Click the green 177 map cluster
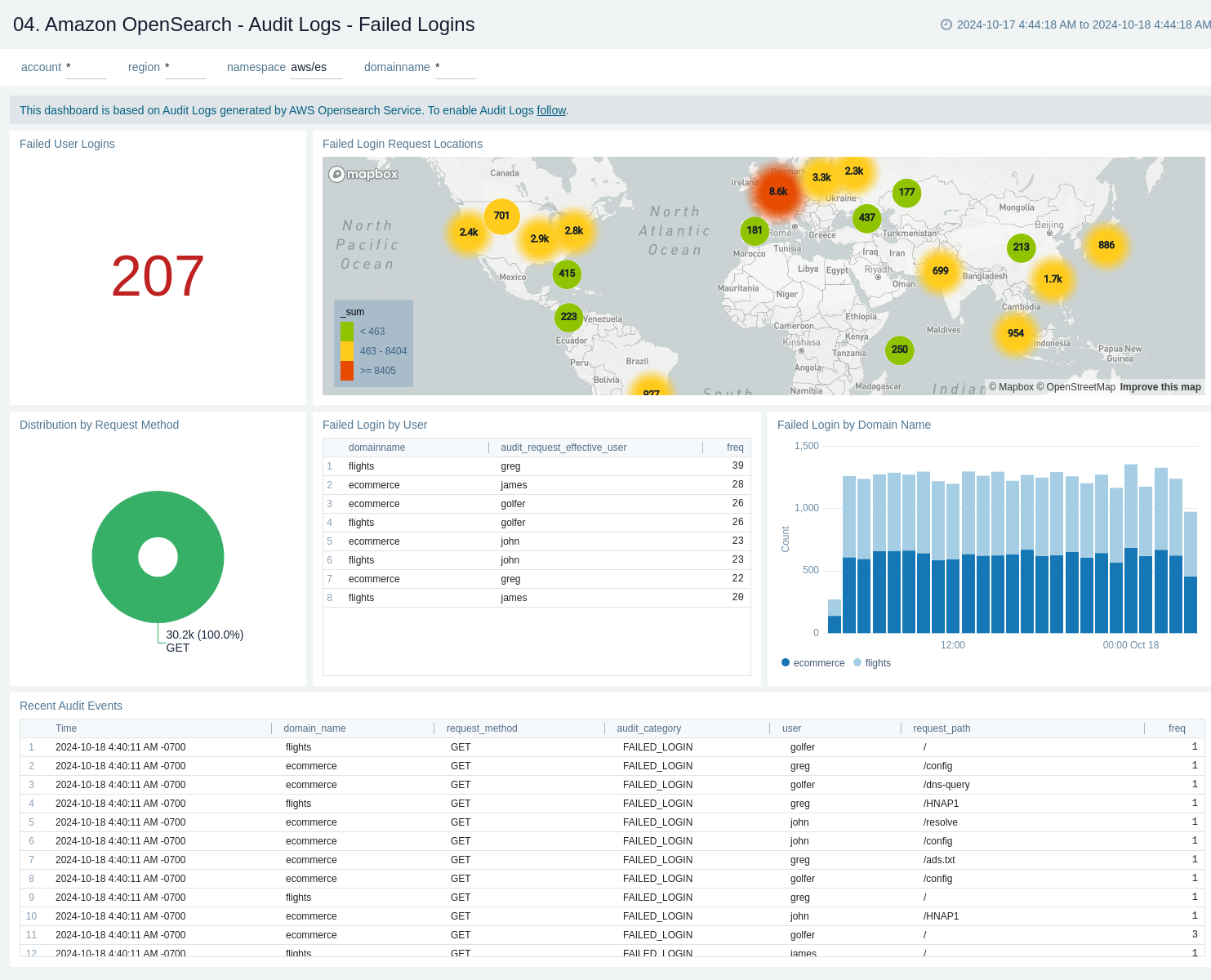1211x980 pixels. tap(906, 192)
